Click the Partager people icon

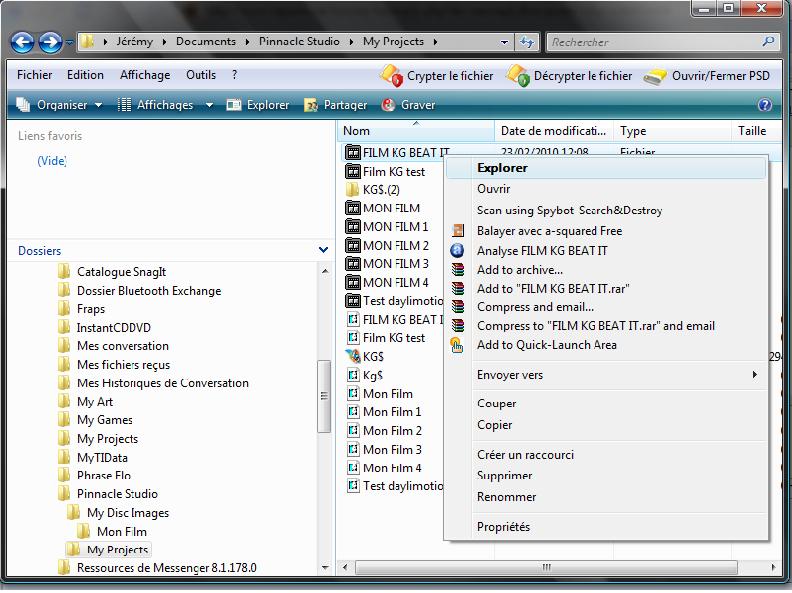311,105
